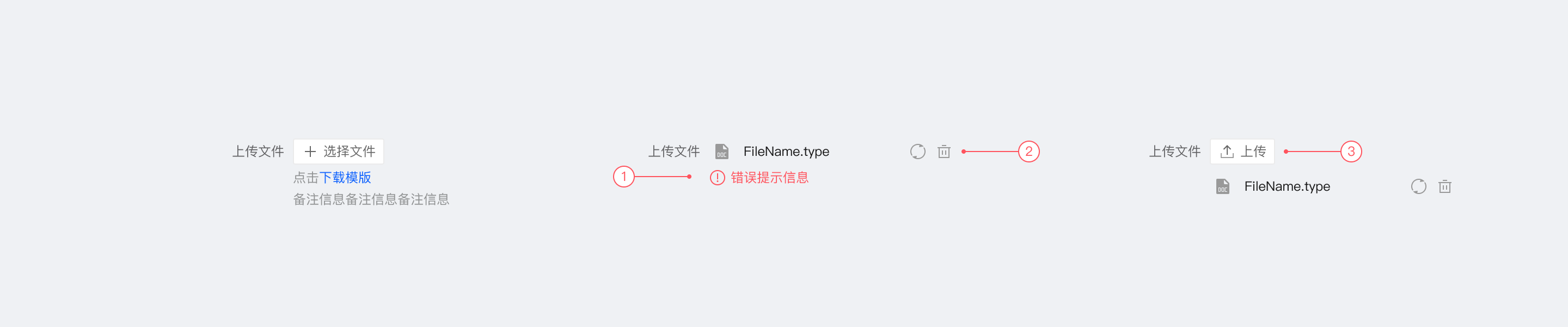Click the 备注信息 remark text
The width and height of the screenshot is (1568, 327).
371,199
